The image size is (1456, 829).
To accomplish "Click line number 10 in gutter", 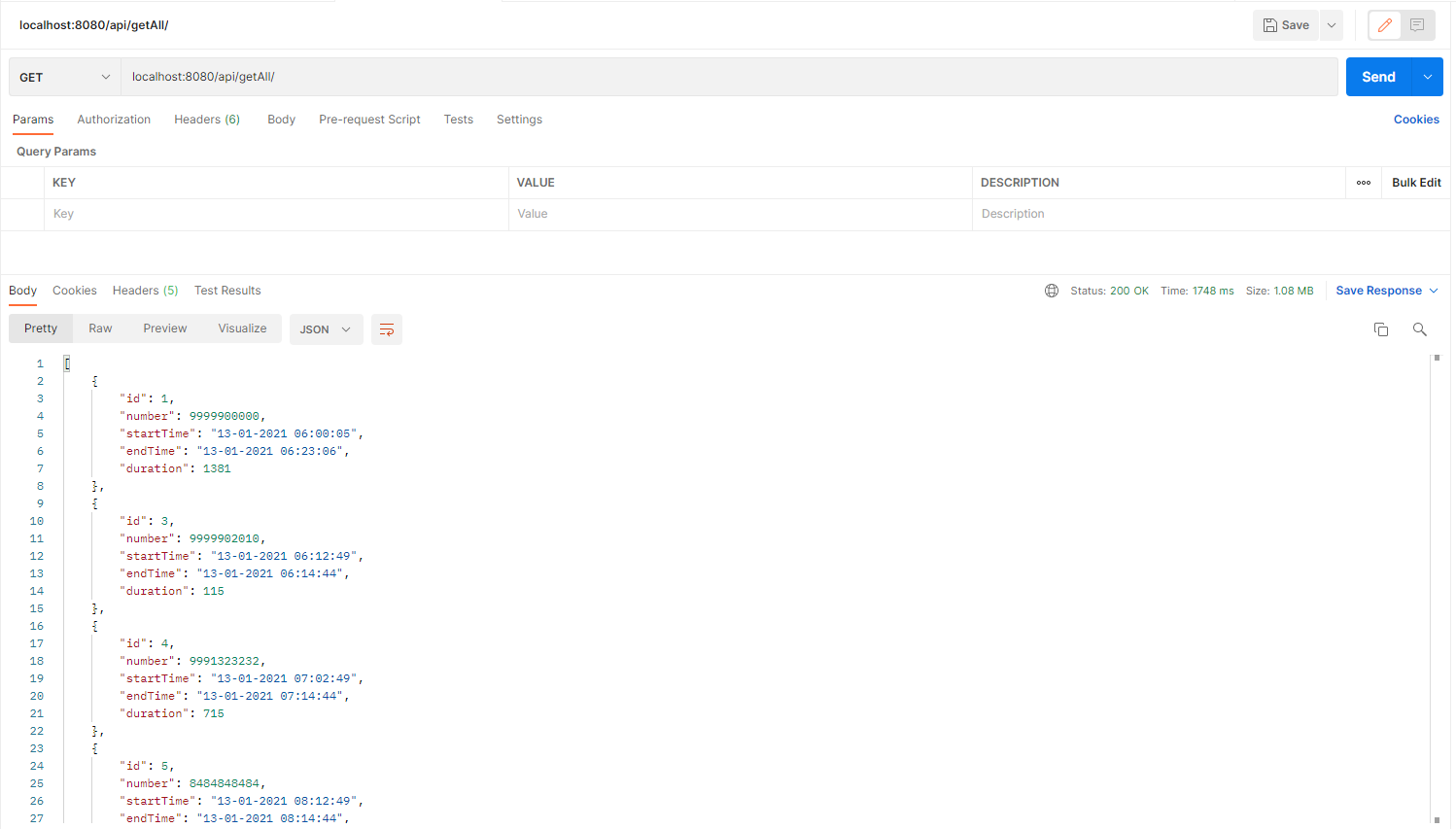I will tap(37, 521).
